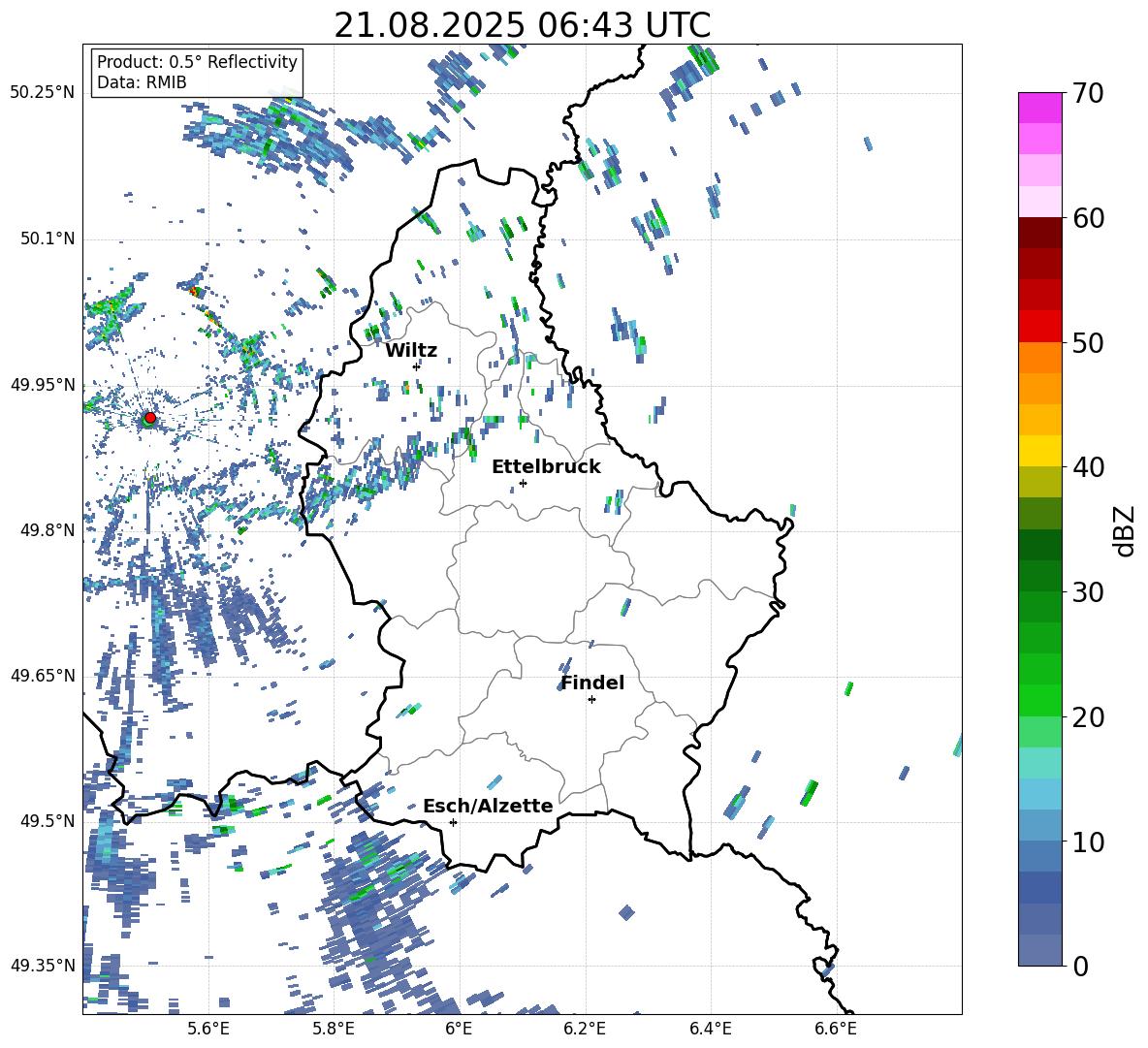Click the 49.5°N latitude label
1148x1048 pixels.
[x=48, y=821]
